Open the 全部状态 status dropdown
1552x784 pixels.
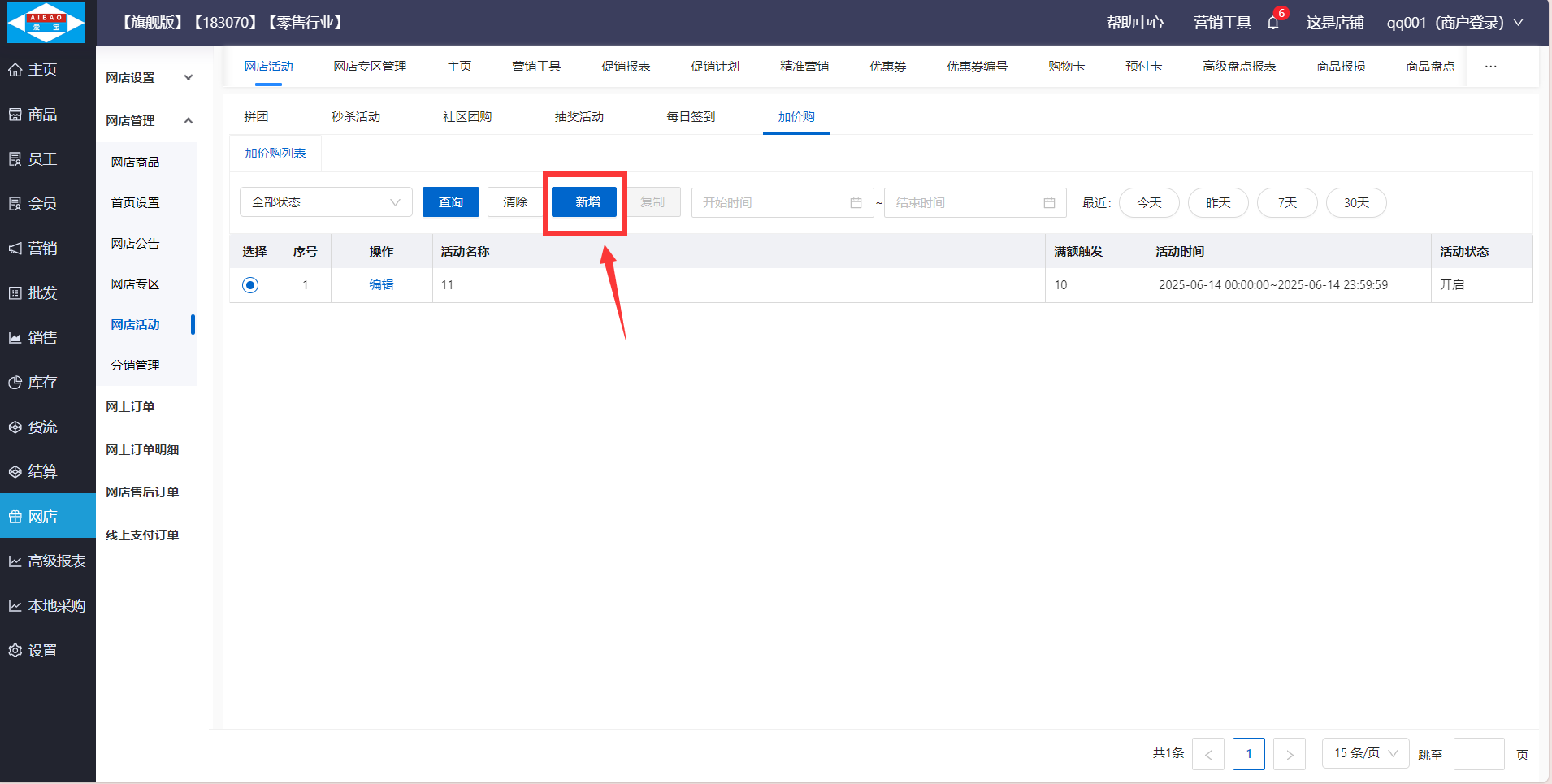326,202
